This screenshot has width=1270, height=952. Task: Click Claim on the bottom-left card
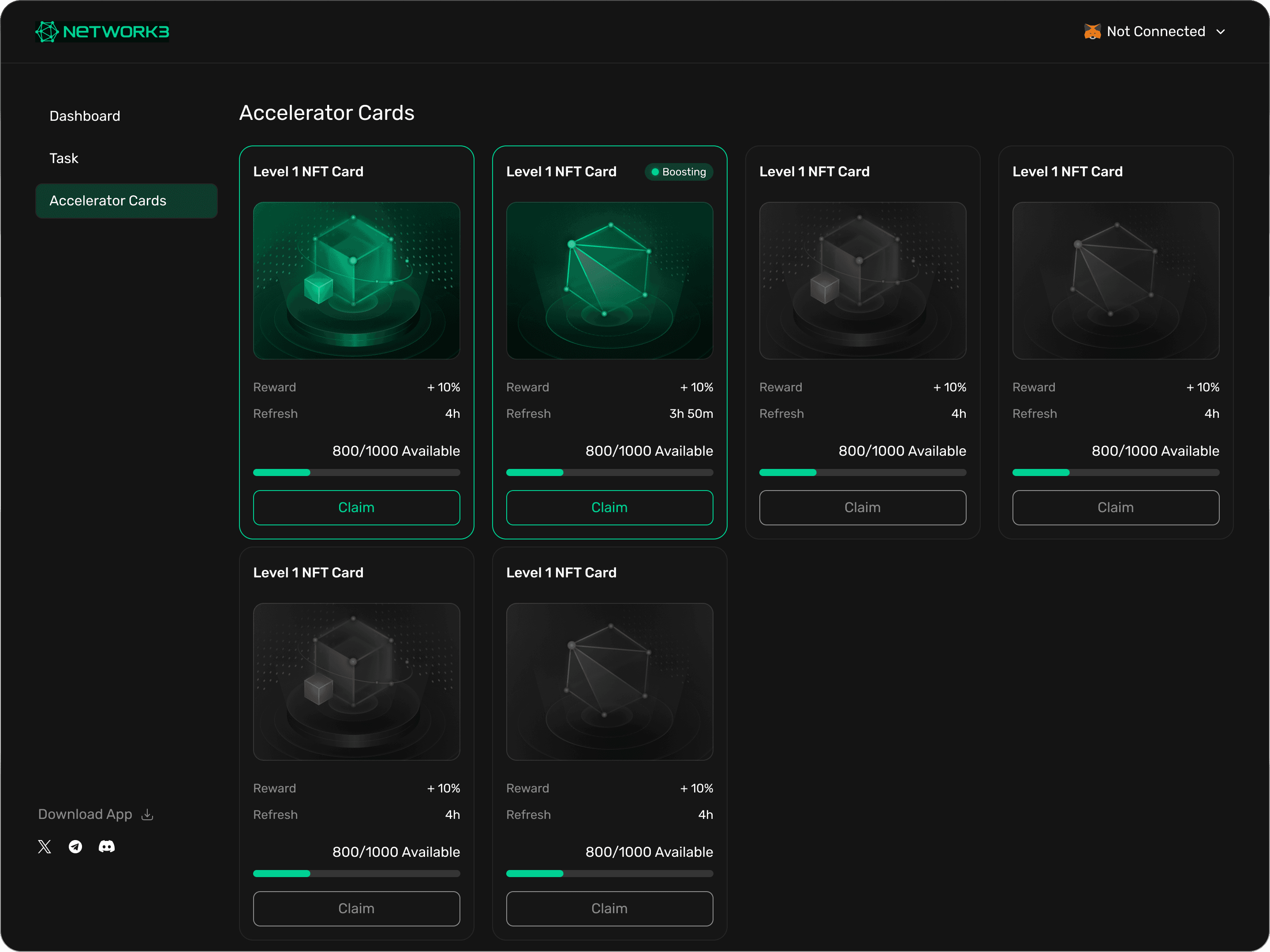356,908
